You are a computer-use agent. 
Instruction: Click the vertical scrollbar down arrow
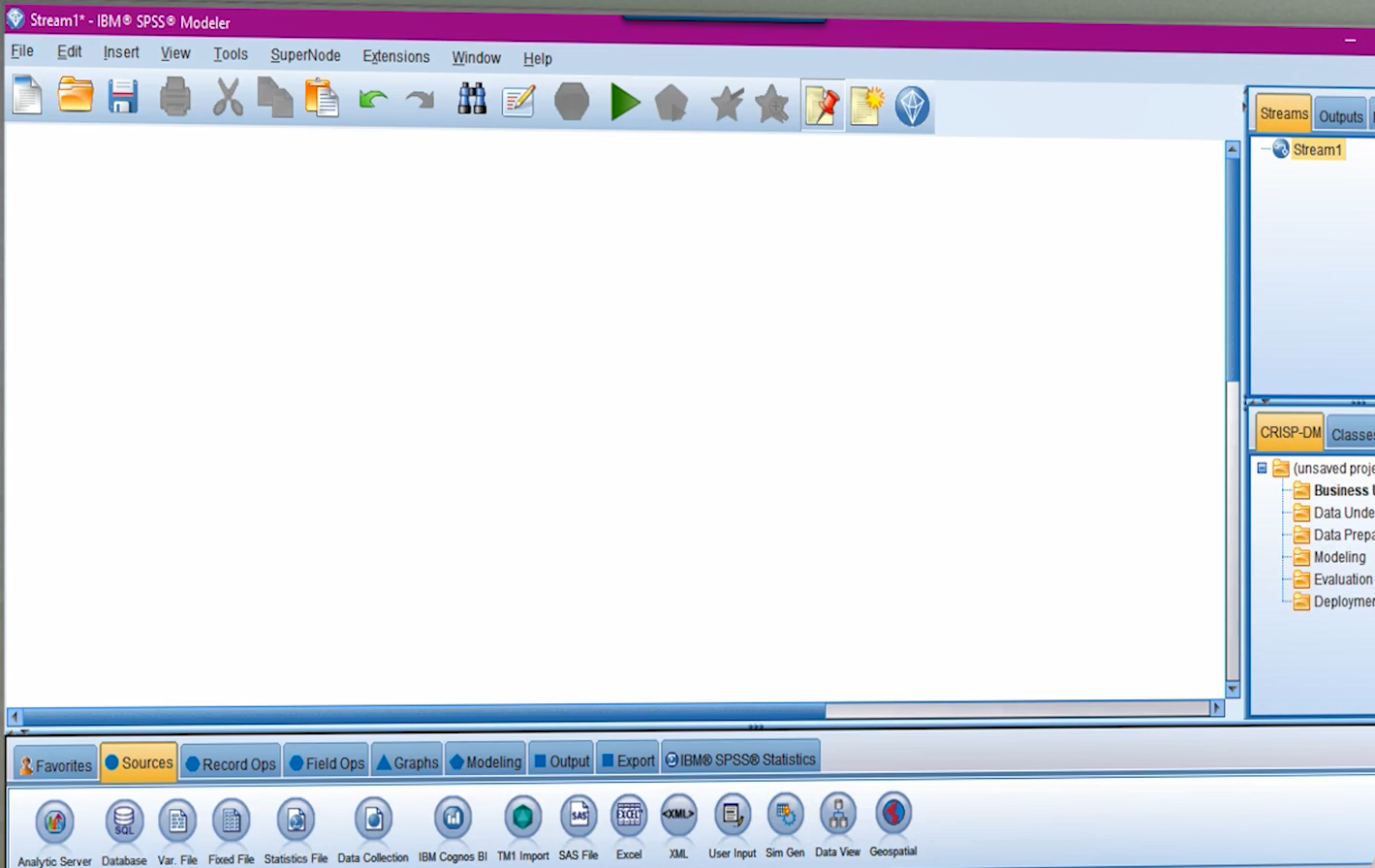coord(1233,690)
